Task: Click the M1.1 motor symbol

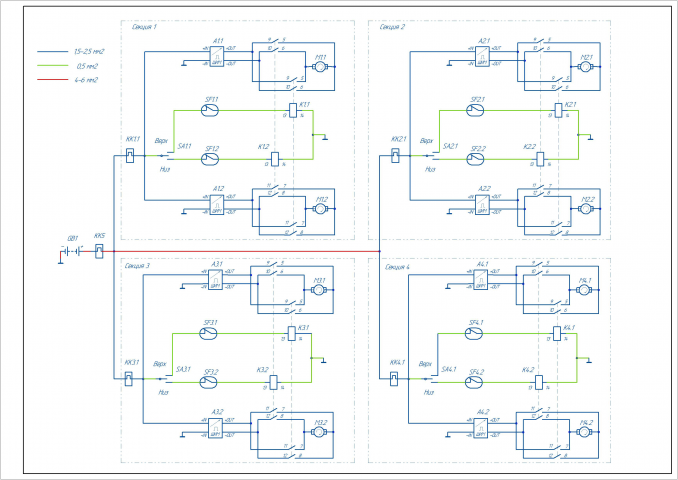Action: 320,67
